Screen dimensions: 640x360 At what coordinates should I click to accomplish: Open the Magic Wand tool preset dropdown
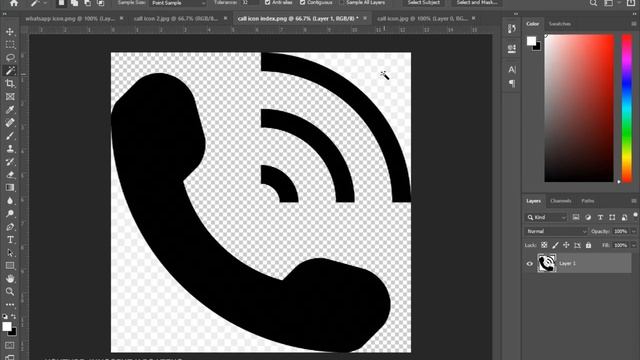(x=45, y=3)
